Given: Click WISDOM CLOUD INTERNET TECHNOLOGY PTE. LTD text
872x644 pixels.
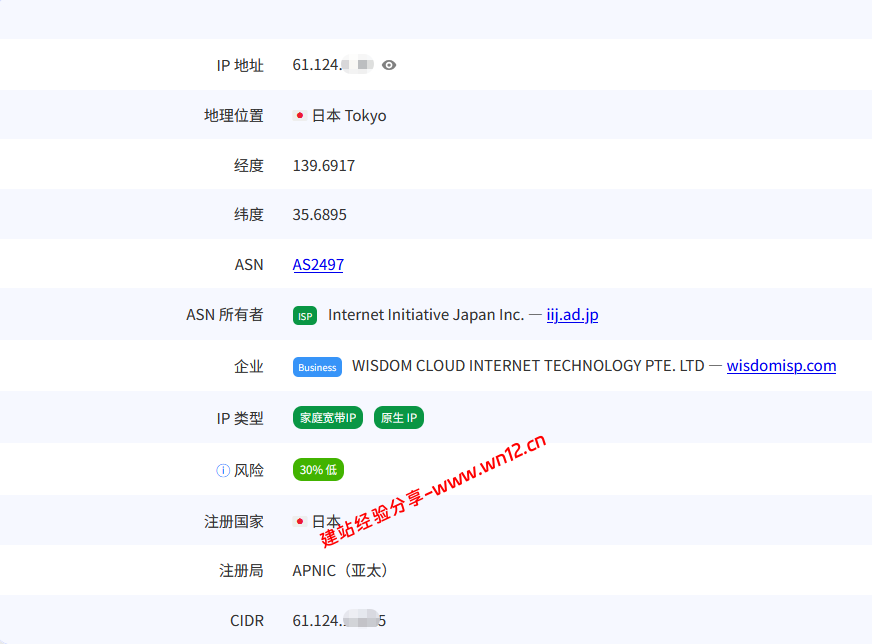Looking at the screenshot, I should (x=528, y=366).
